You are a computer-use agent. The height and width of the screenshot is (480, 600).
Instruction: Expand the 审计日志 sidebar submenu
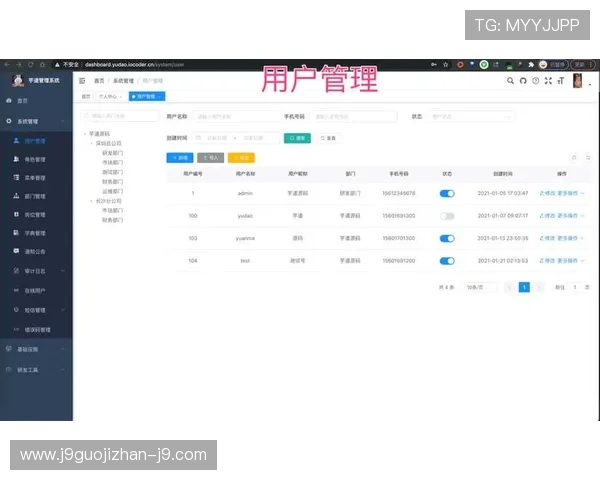(36, 271)
